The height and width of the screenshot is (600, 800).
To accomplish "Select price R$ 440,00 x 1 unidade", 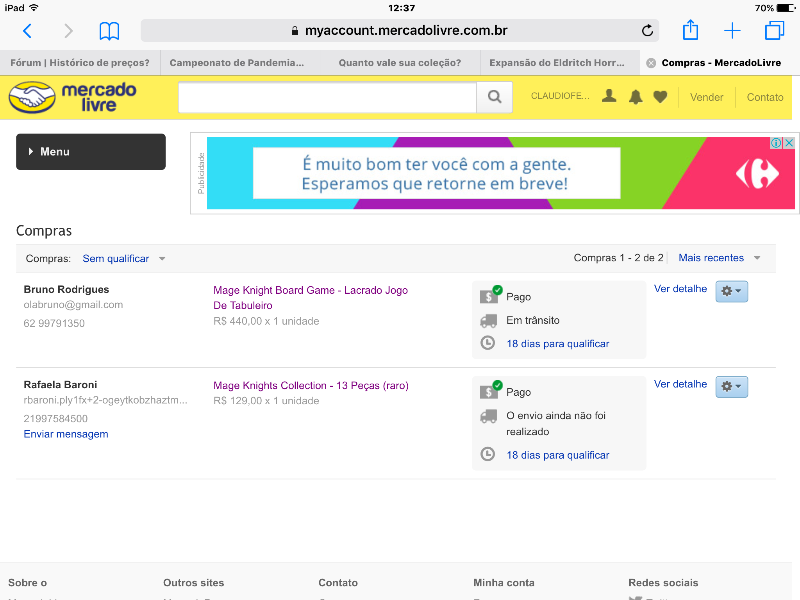I will (x=266, y=321).
